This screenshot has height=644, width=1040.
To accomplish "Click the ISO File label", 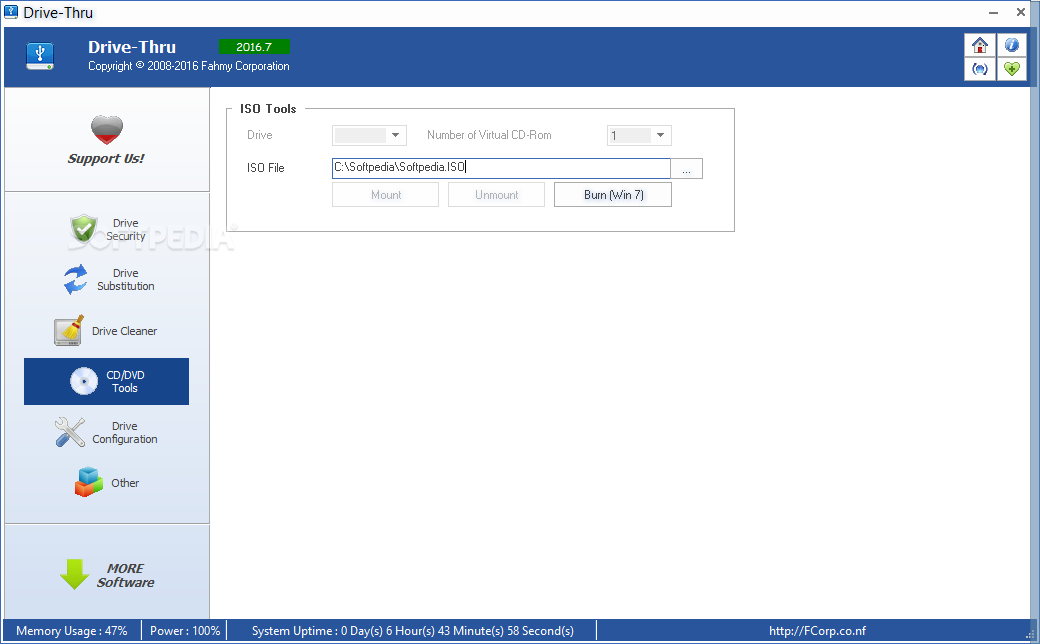I will (265, 168).
